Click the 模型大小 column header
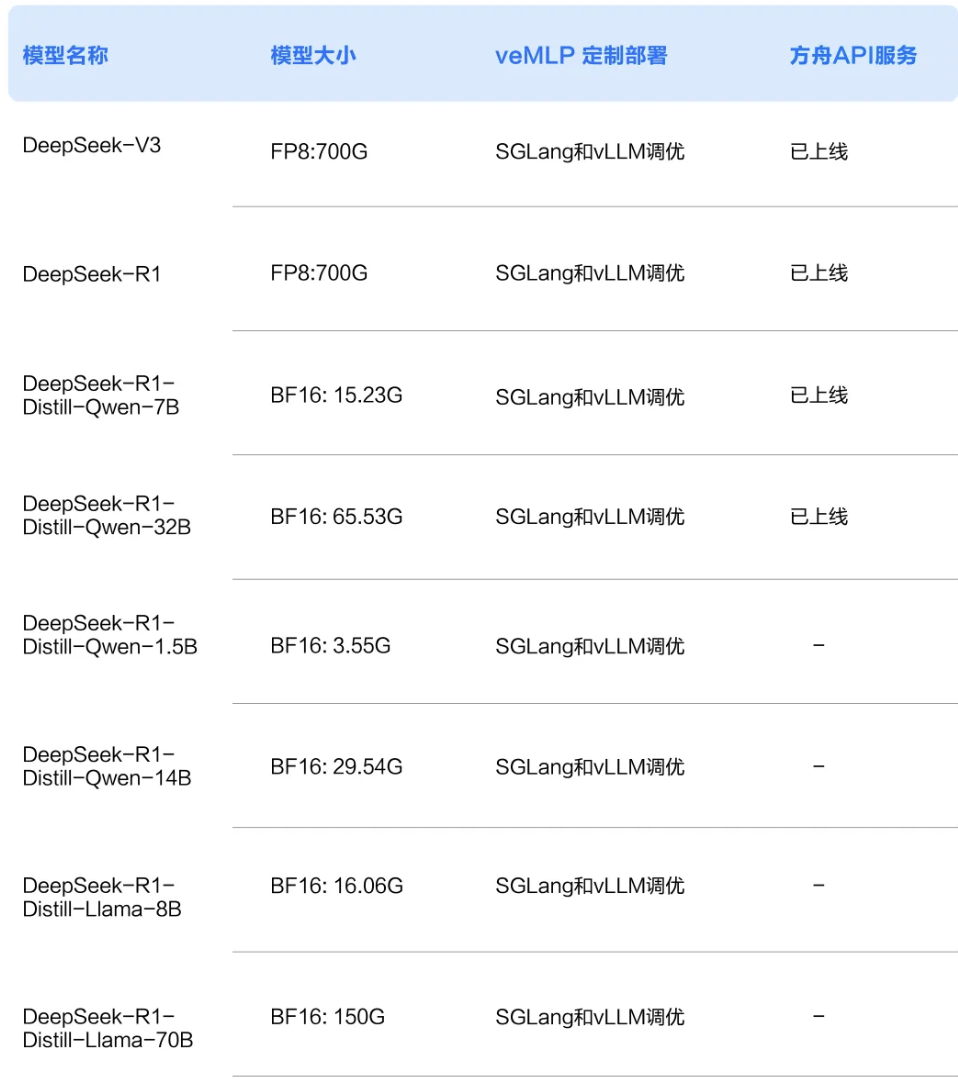This screenshot has width=958, height=1088. 313,56
